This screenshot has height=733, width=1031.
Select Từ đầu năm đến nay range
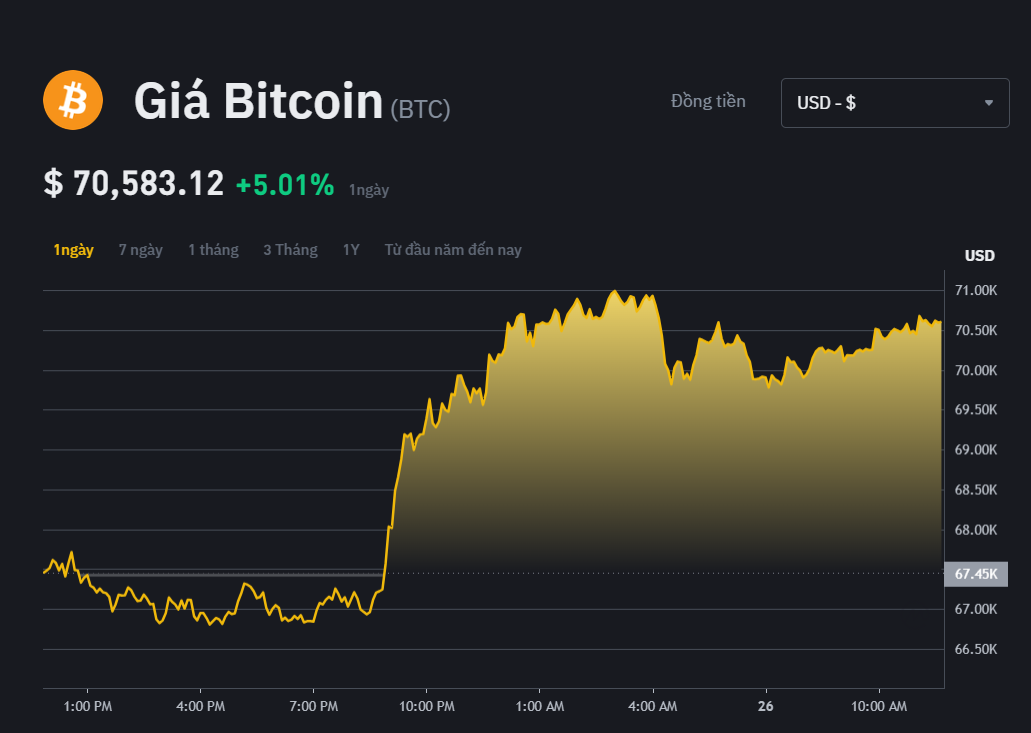(x=452, y=249)
